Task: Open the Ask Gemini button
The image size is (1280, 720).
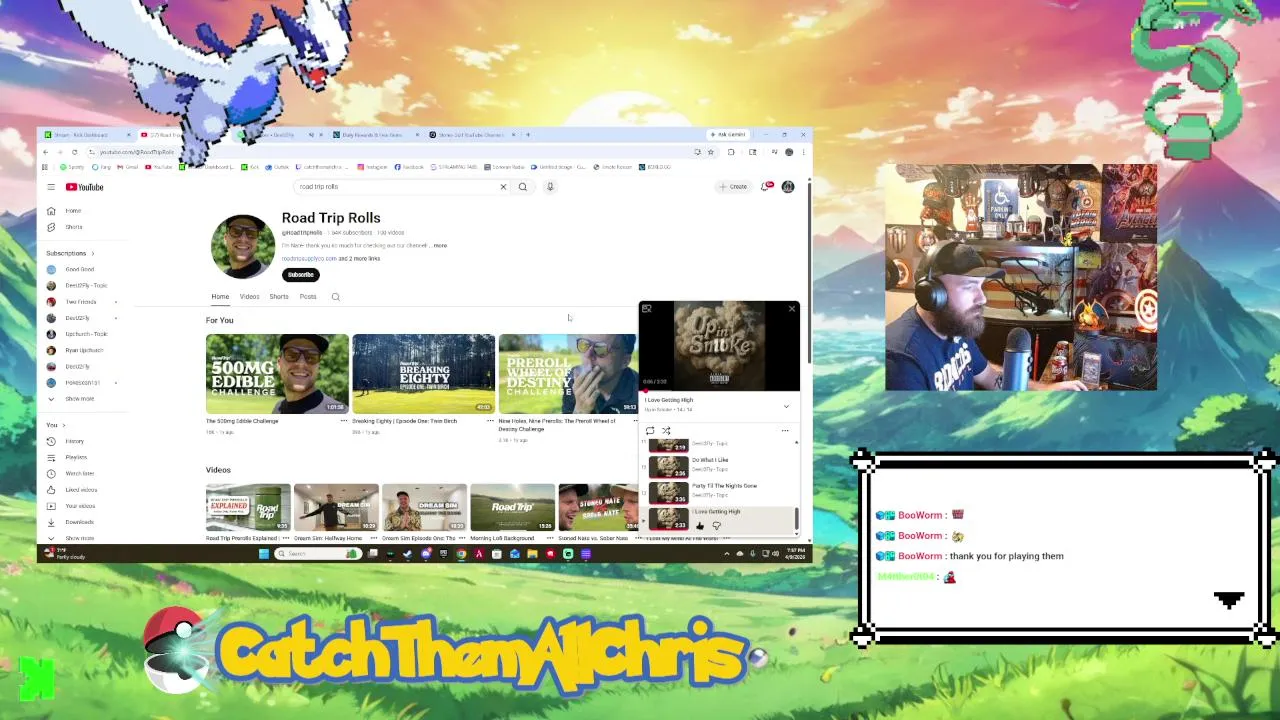Action: [728, 134]
